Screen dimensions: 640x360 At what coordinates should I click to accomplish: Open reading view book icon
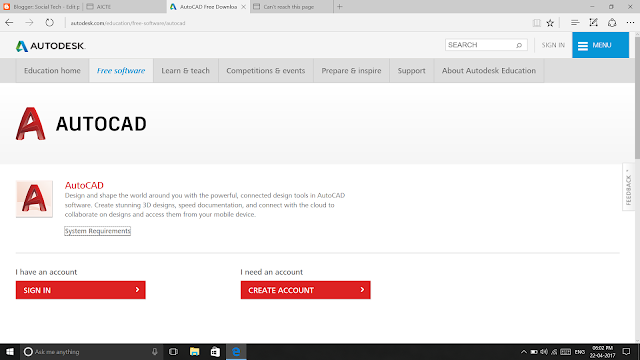(x=537, y=23)
